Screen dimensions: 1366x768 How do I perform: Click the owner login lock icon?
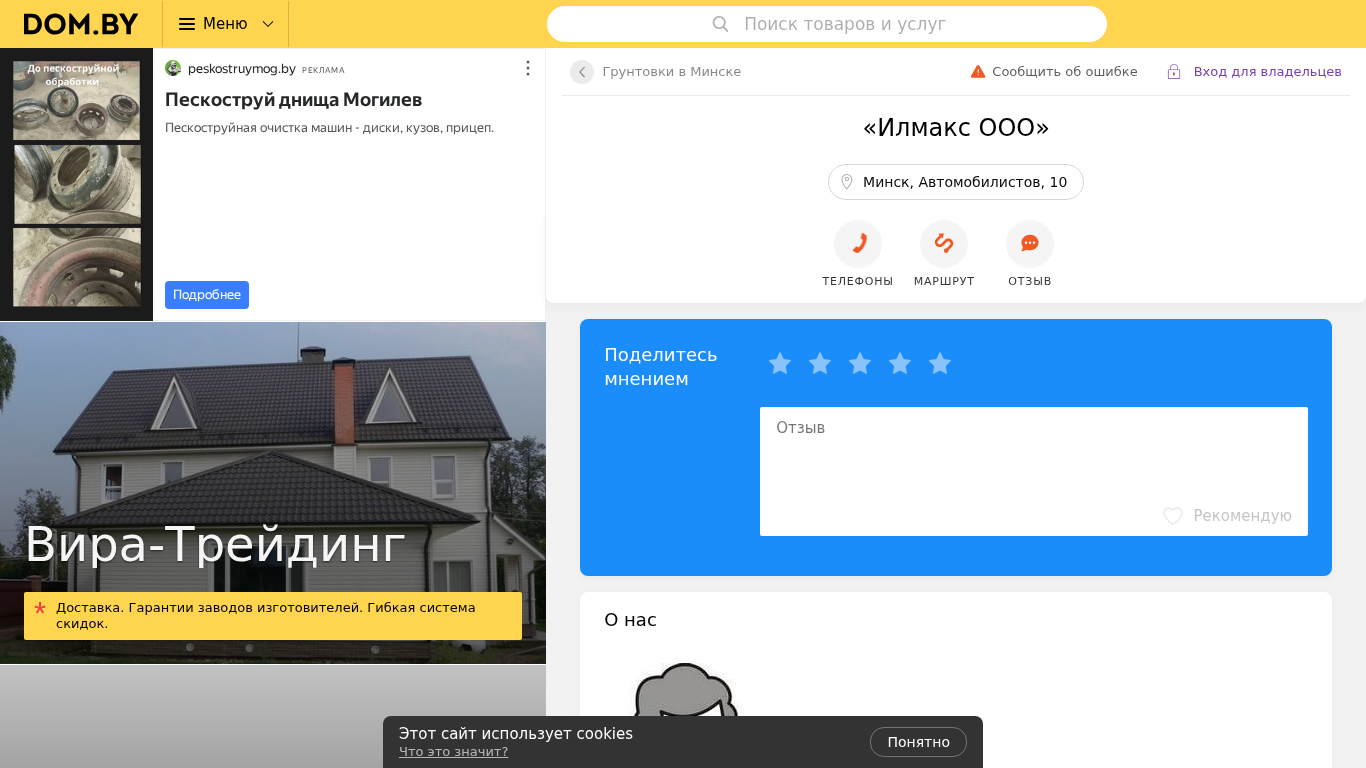[x=1174, y=72]
